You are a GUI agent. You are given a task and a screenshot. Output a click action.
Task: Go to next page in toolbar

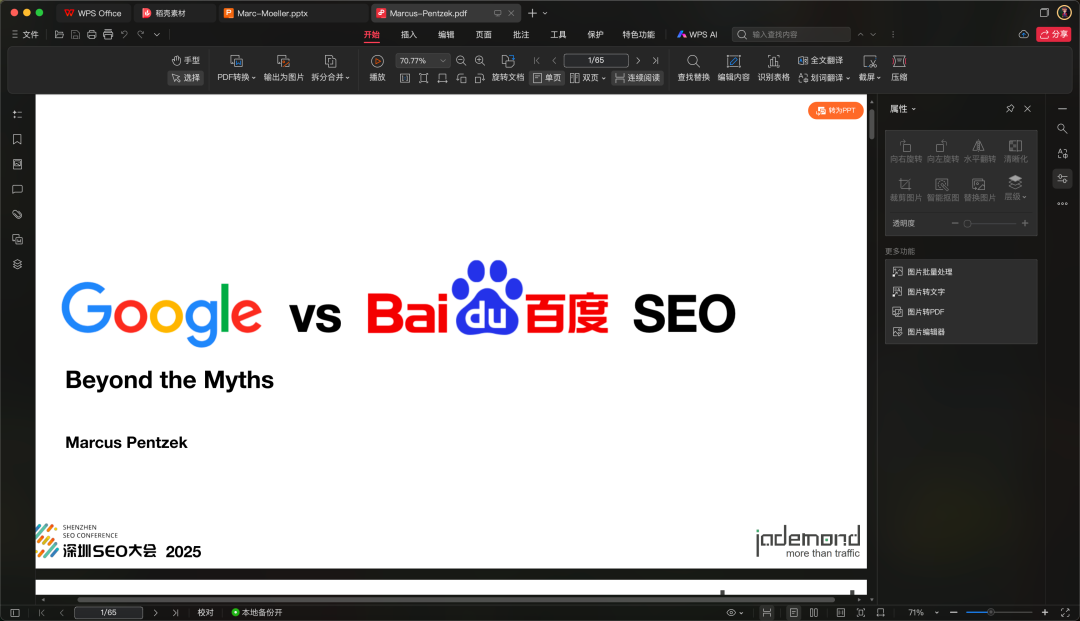click(638, 61)
